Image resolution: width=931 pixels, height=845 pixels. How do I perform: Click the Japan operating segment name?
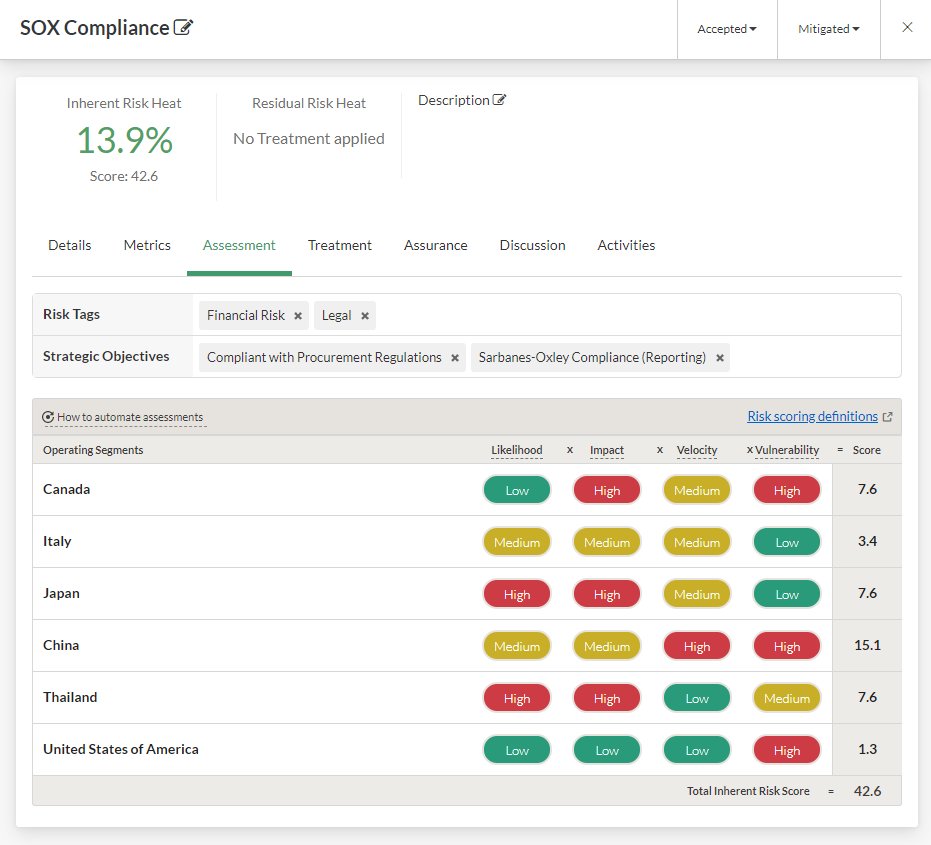(x=61, y=593)
